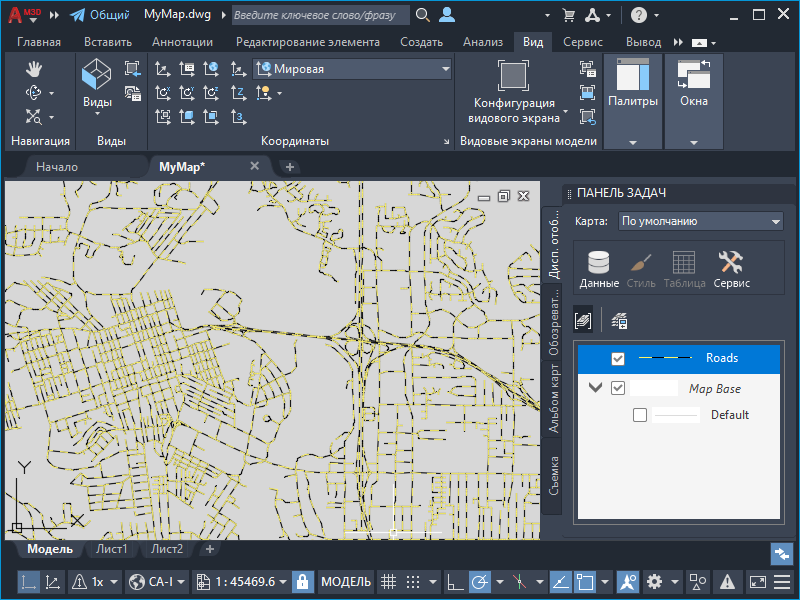Image resolution: width=800 pixels, height=600 pixels.
Task: Open the Лист1 layout tab
Action: [x=110, y=549]
